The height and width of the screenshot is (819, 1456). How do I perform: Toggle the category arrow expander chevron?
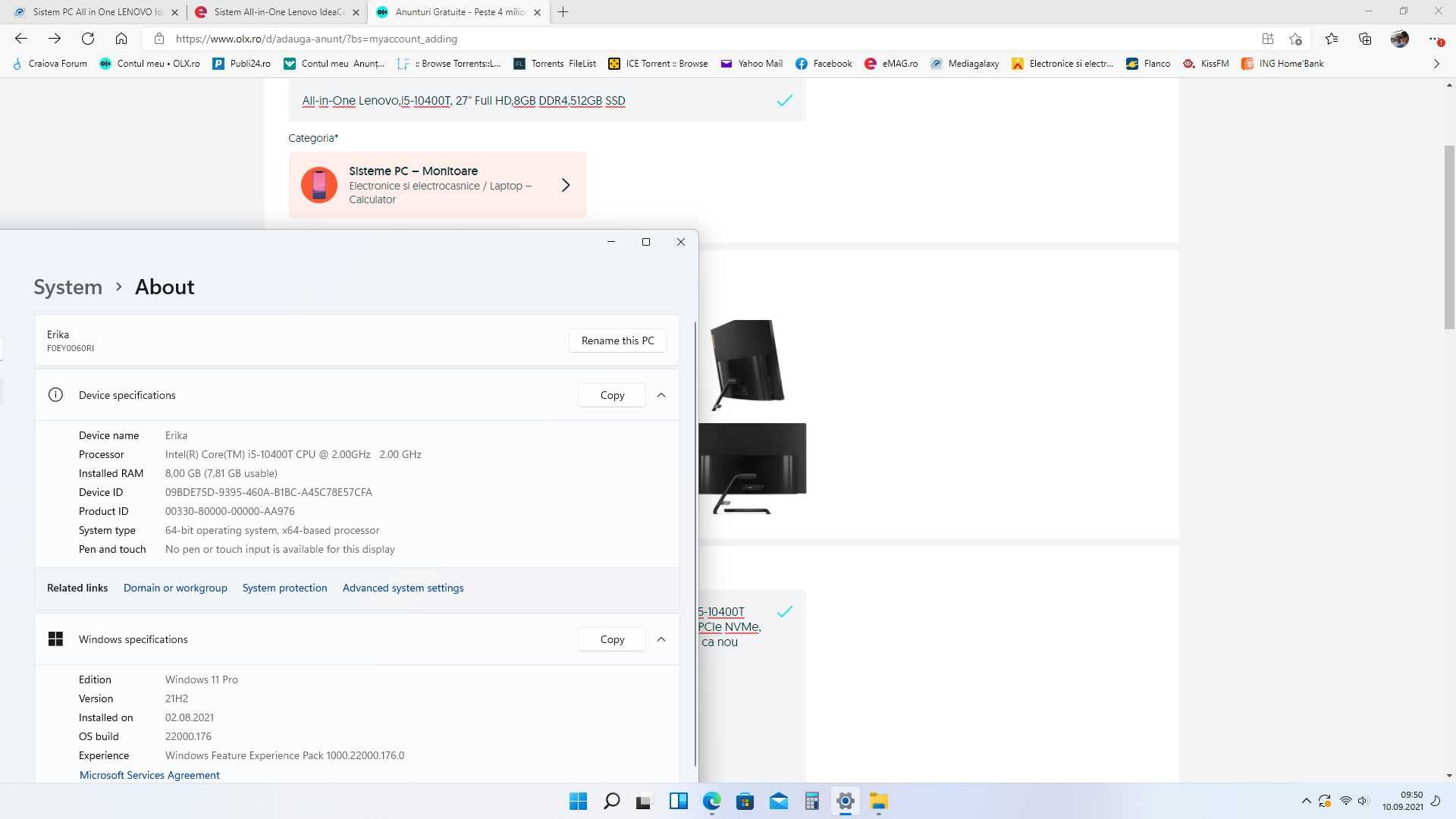[564, 185]
